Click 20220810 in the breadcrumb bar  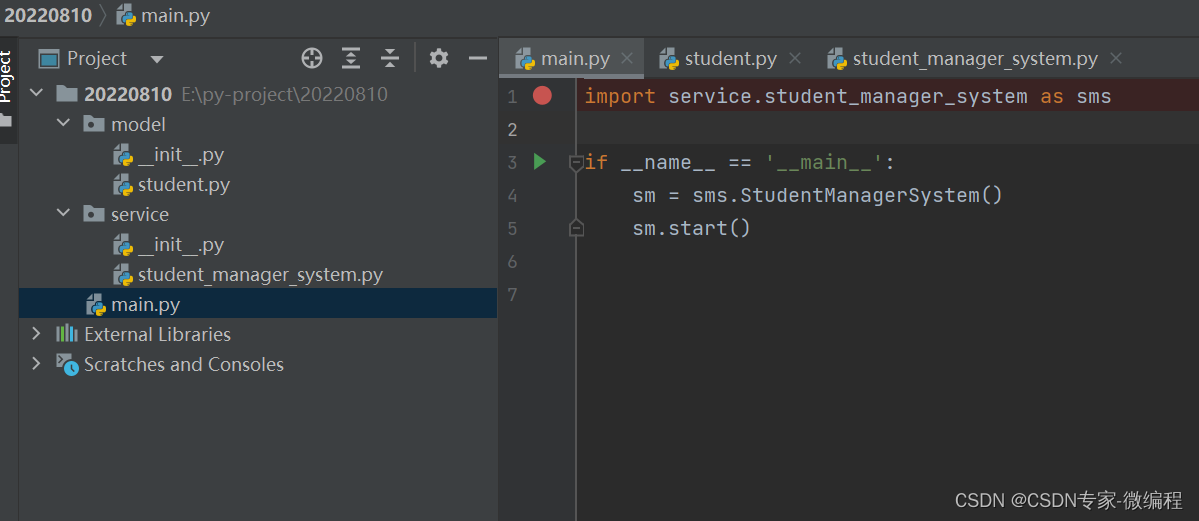tap(47, 15)
